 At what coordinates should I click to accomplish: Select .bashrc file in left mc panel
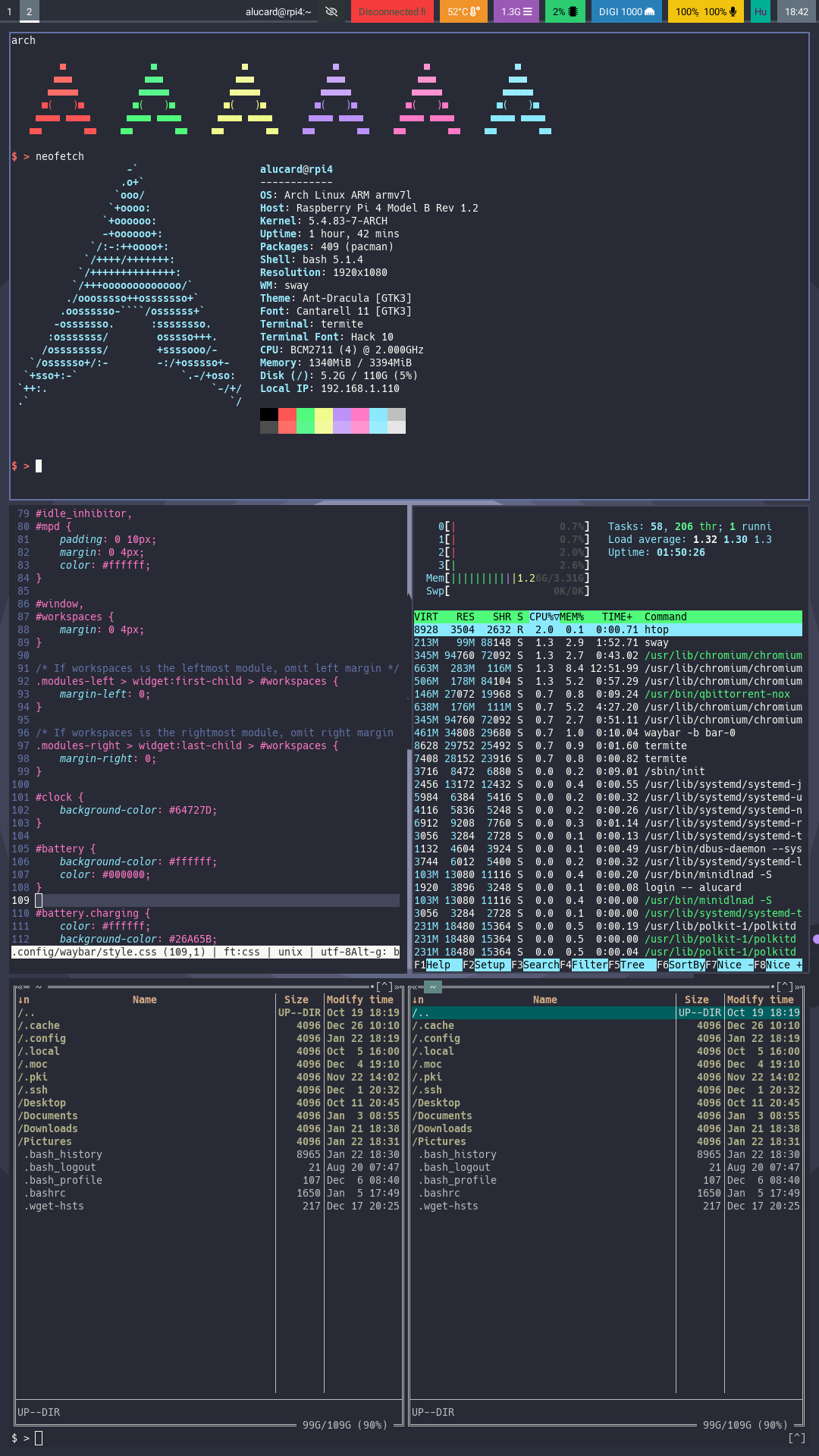click(x=208, y=1193)
